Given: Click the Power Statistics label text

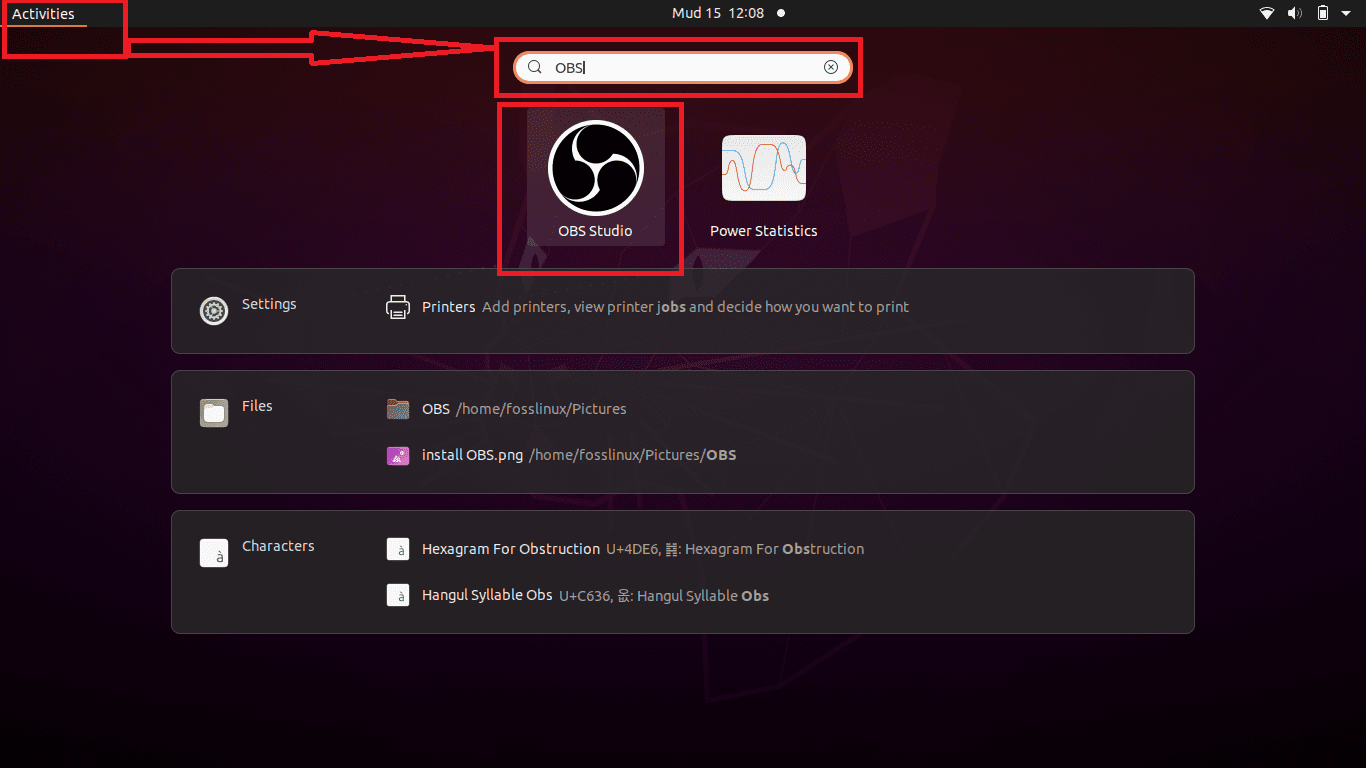Looking at the screenshot, I should click(764, 231).
